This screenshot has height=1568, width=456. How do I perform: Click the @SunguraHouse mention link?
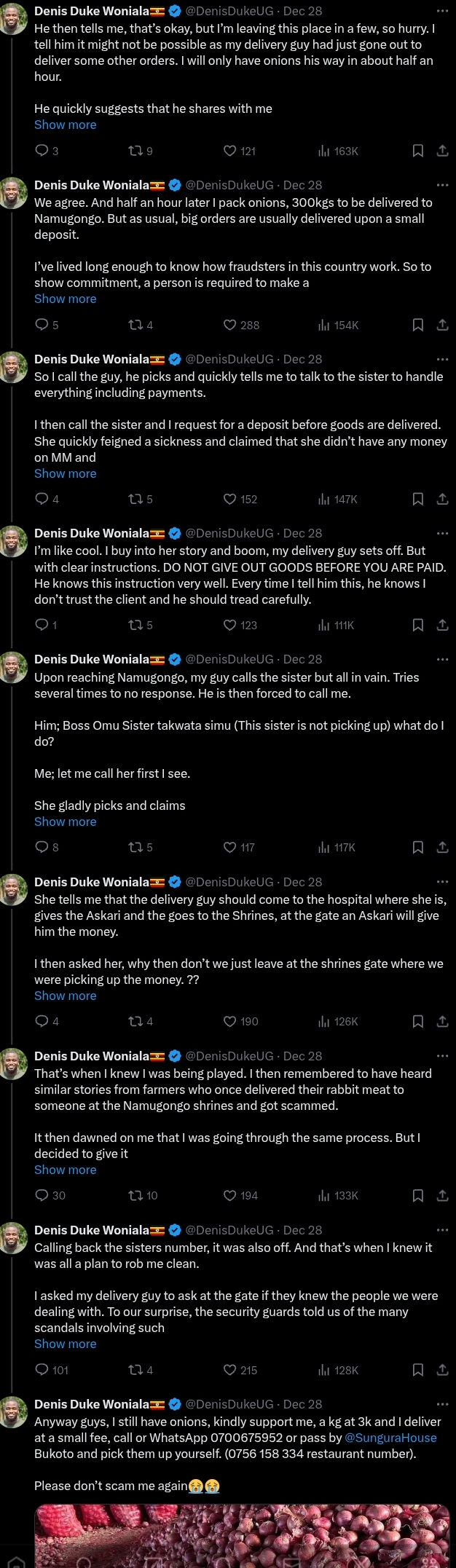click(390, 1438)
